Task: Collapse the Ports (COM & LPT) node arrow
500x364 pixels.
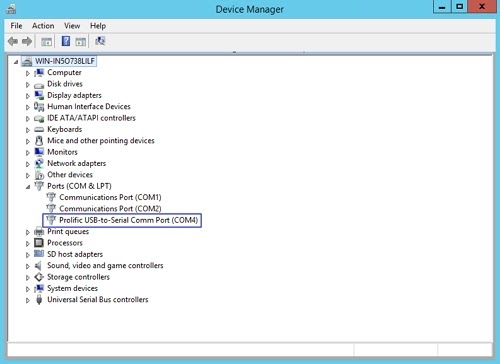Action: click(28, 187)
